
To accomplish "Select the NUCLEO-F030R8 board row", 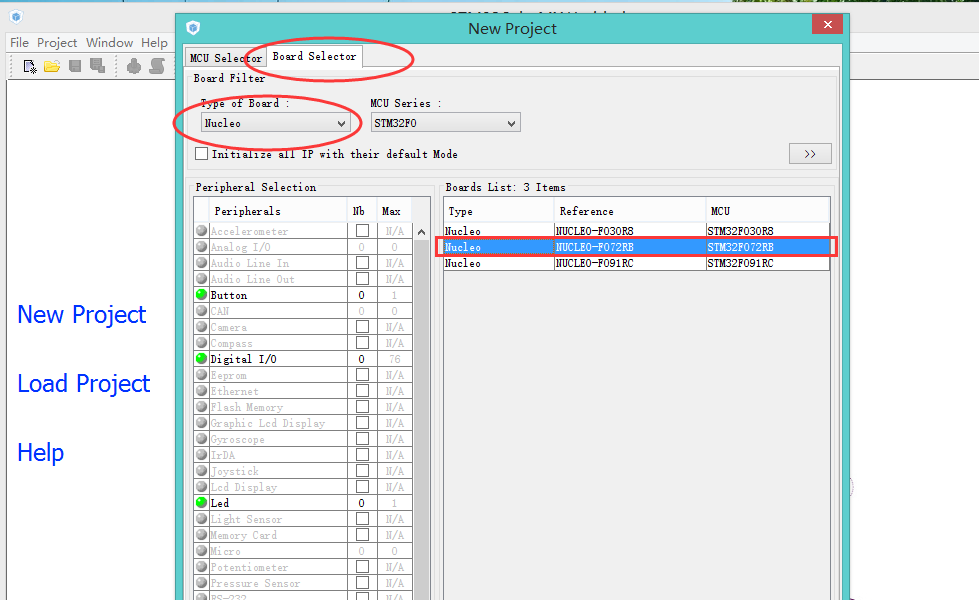I will click(x=637, y=231).
